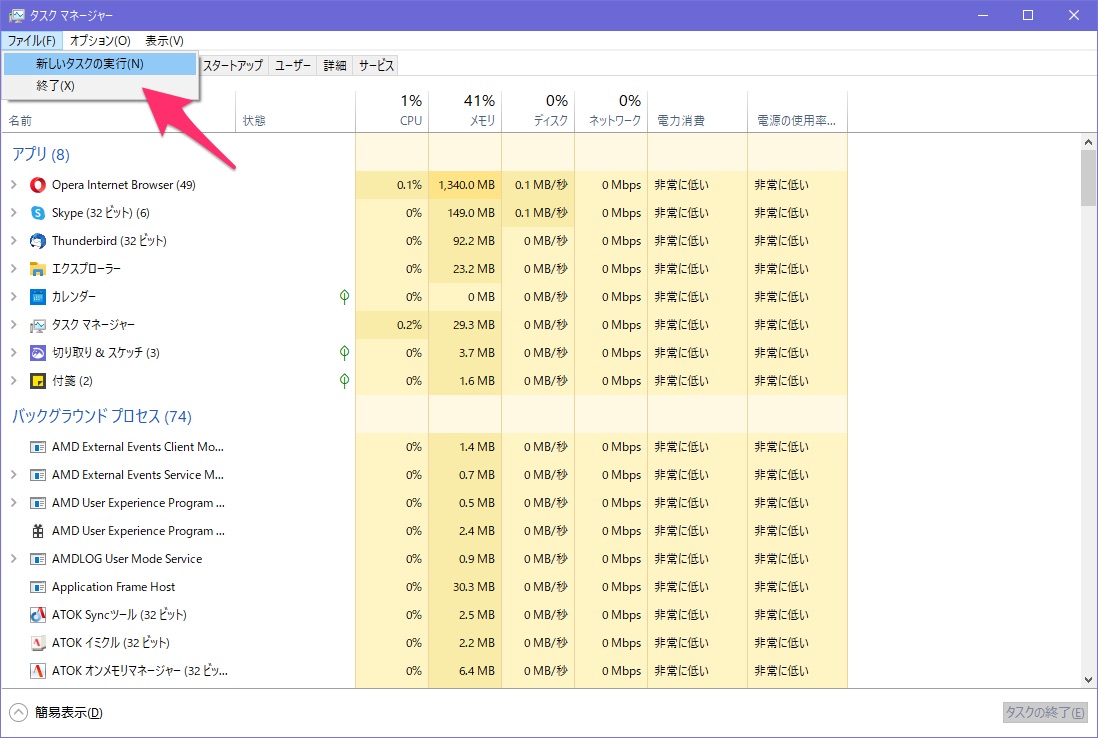Click the scrollbar down arrow

tap(1088, 679)
